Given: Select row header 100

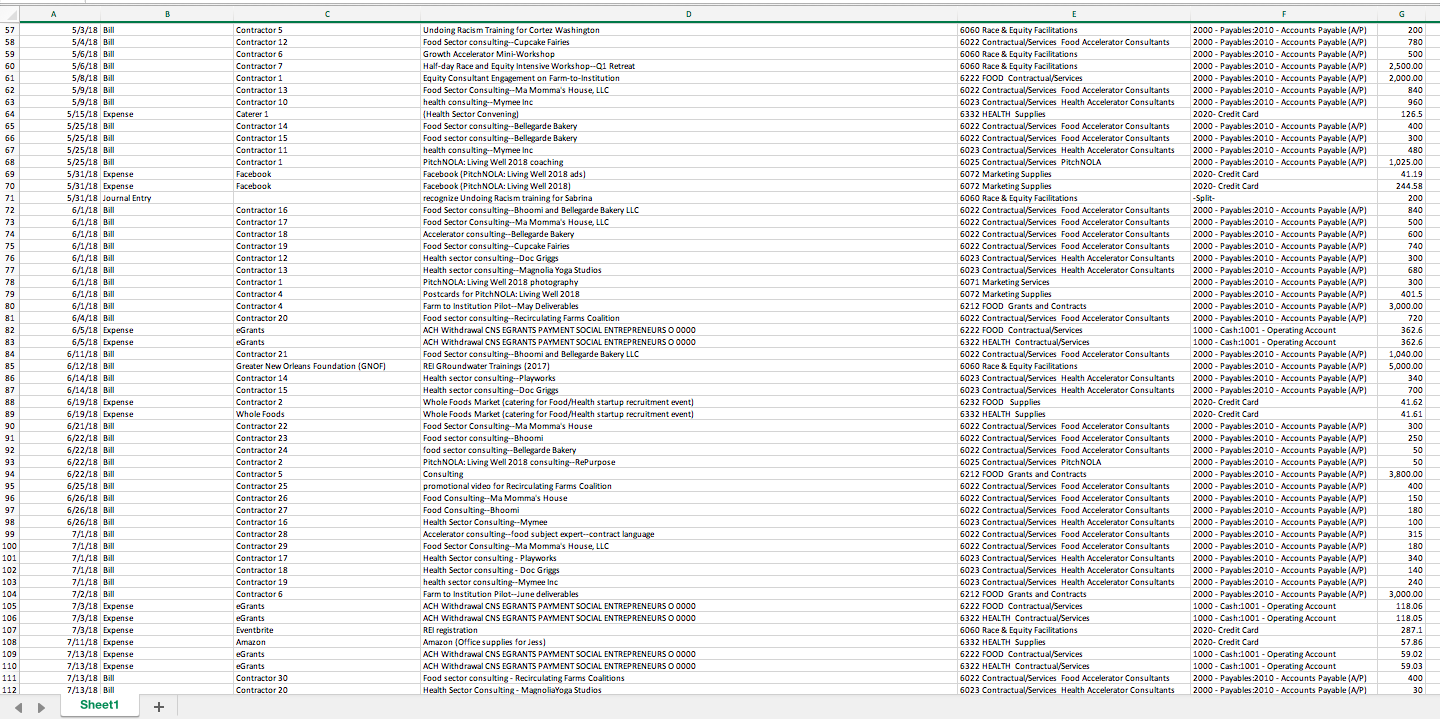Looking at the screenshot, I should [12, 546].
